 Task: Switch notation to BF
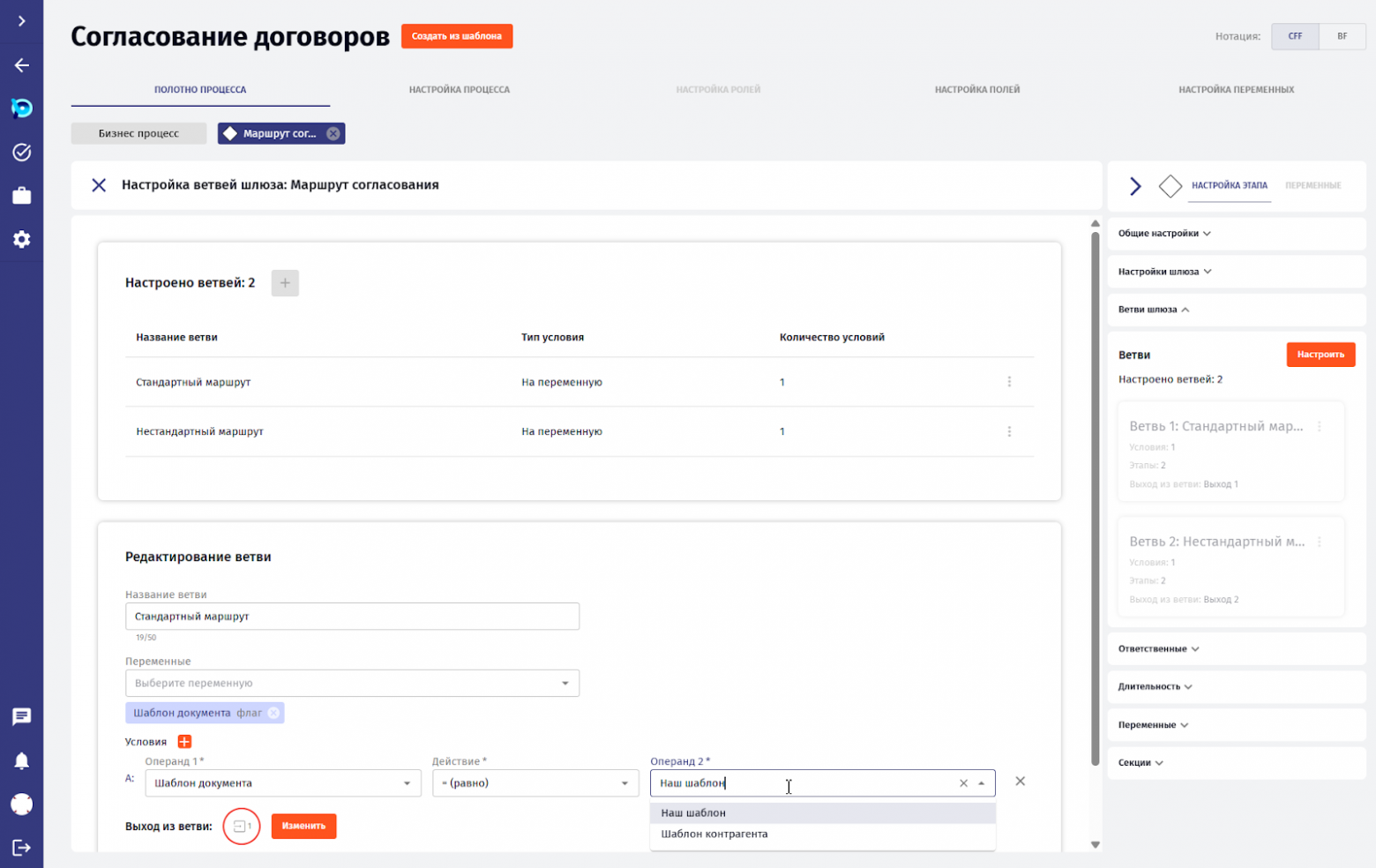point(1342,36)
